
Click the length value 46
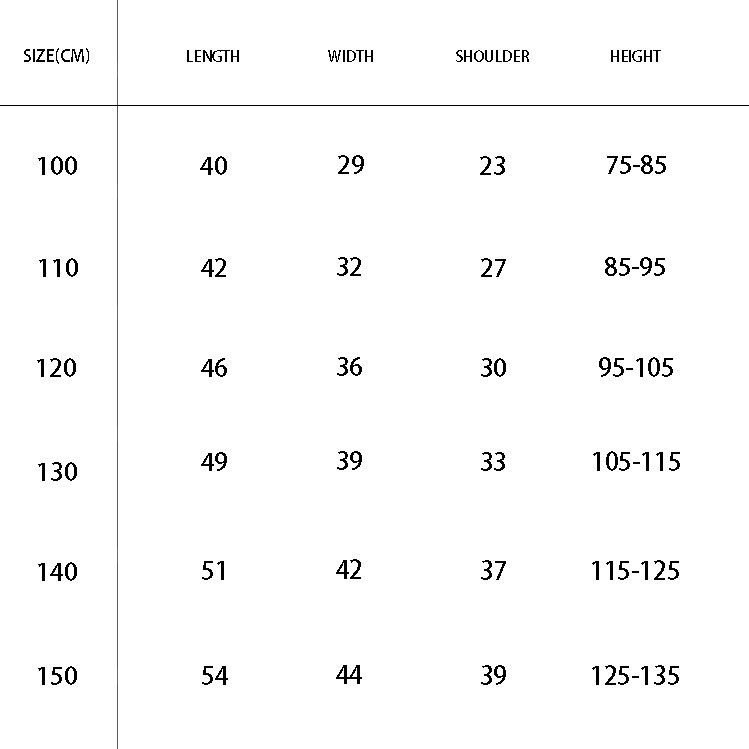pos(214,368)
